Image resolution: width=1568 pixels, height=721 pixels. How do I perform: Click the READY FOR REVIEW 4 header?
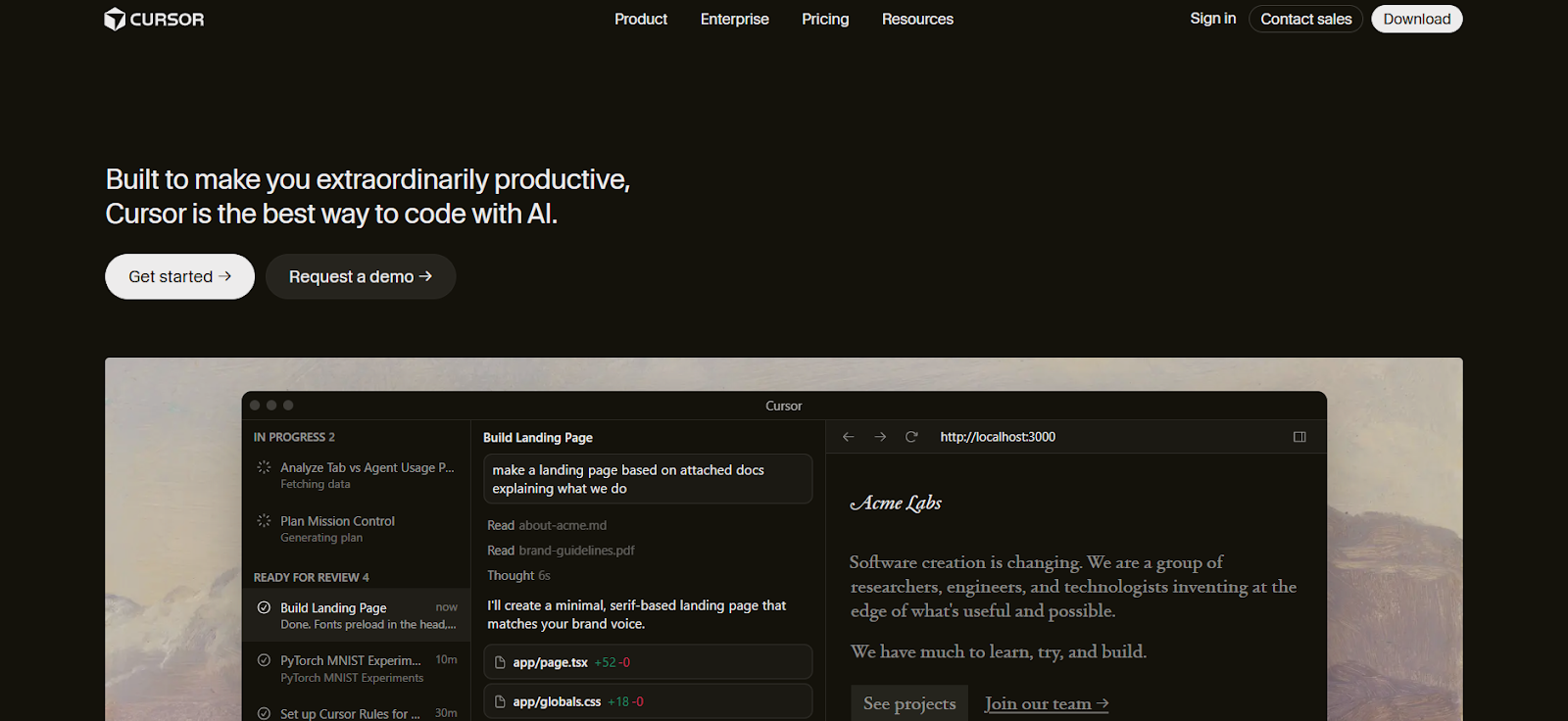[x=312, y=577]
